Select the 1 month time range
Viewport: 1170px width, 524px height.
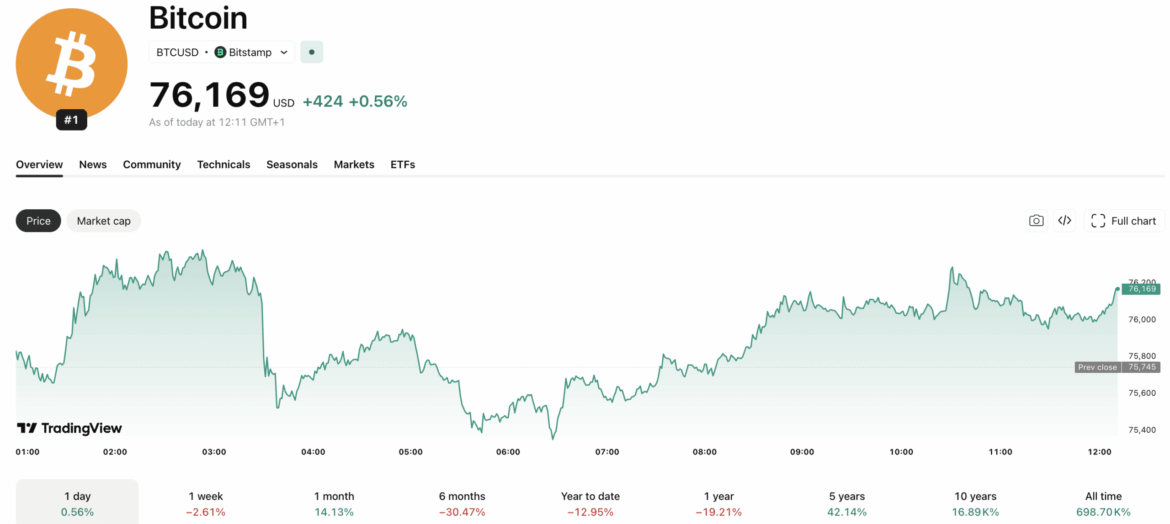click(x=334, y=503)
